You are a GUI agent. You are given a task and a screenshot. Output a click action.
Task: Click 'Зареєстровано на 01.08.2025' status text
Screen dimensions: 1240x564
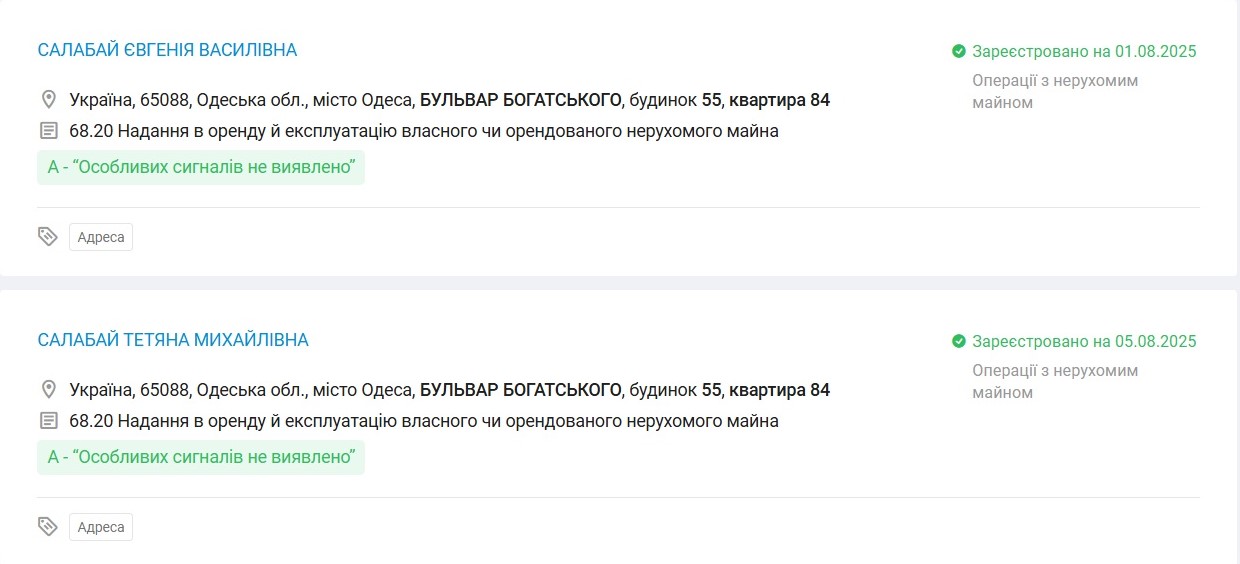pyautogui.click(x=1084, y=51)
